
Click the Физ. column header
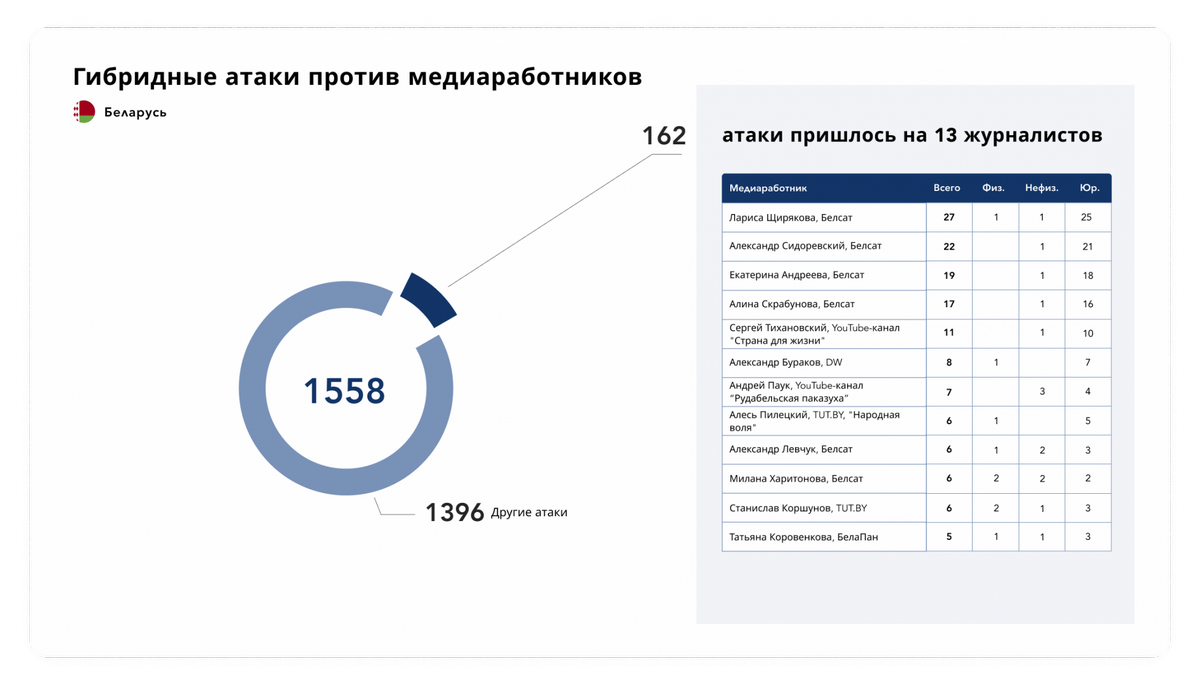coord(994,188)
